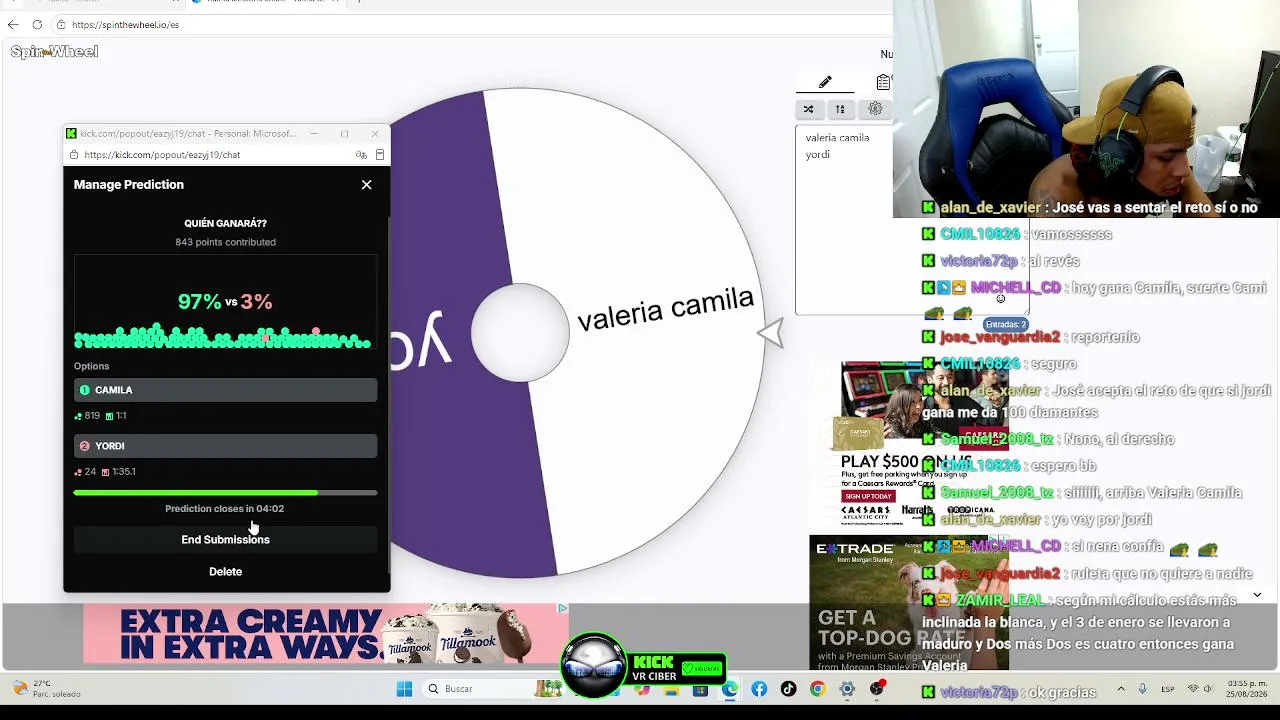Click ZAMIR_LEAL username in chat
1280x720 pixels.
click(1000, 600)
